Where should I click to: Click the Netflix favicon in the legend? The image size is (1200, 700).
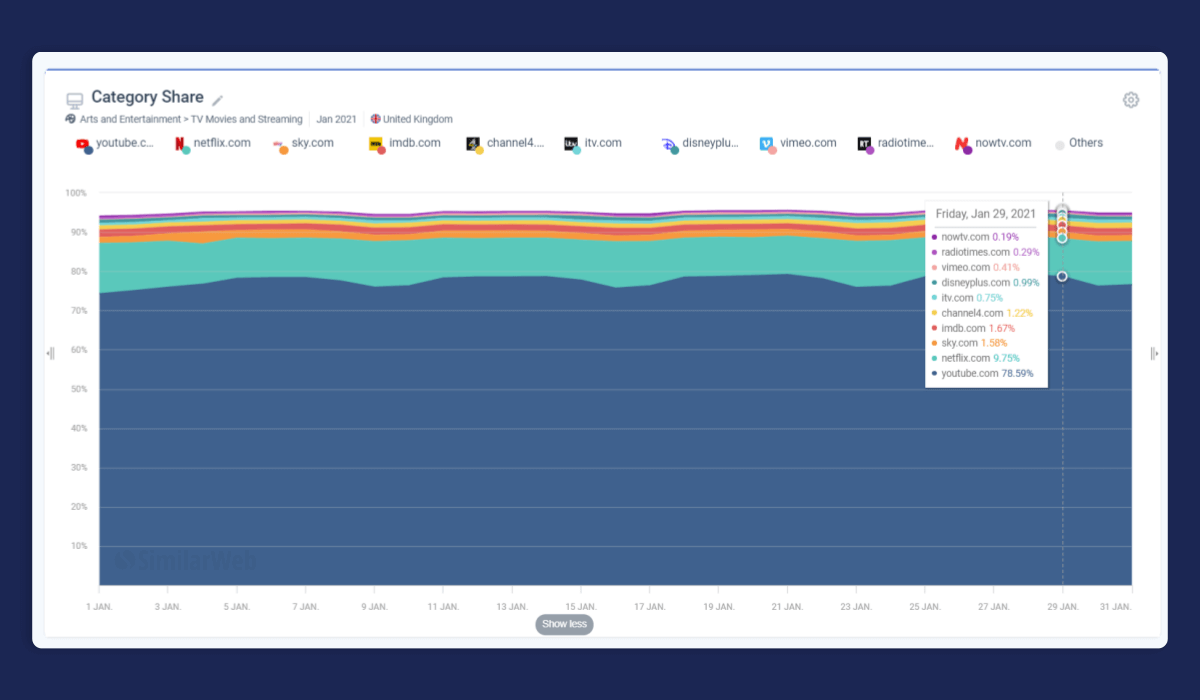180,144
